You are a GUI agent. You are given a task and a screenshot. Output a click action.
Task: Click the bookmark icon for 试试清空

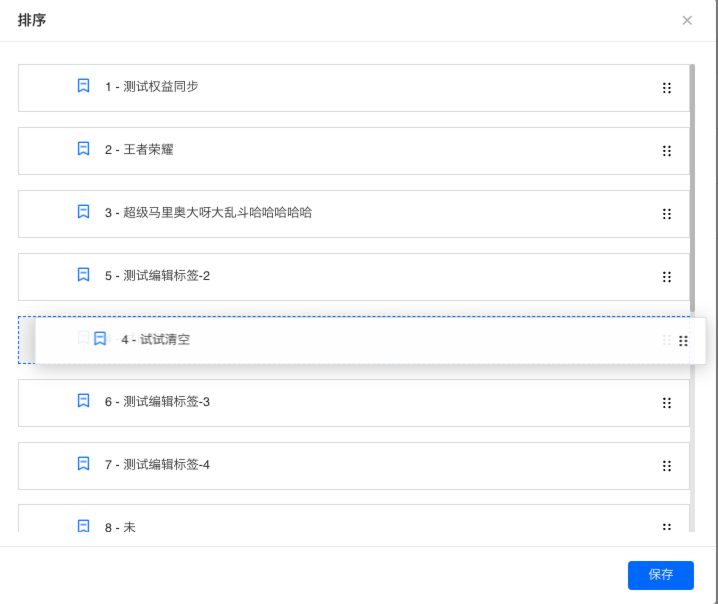coord(100,339)
